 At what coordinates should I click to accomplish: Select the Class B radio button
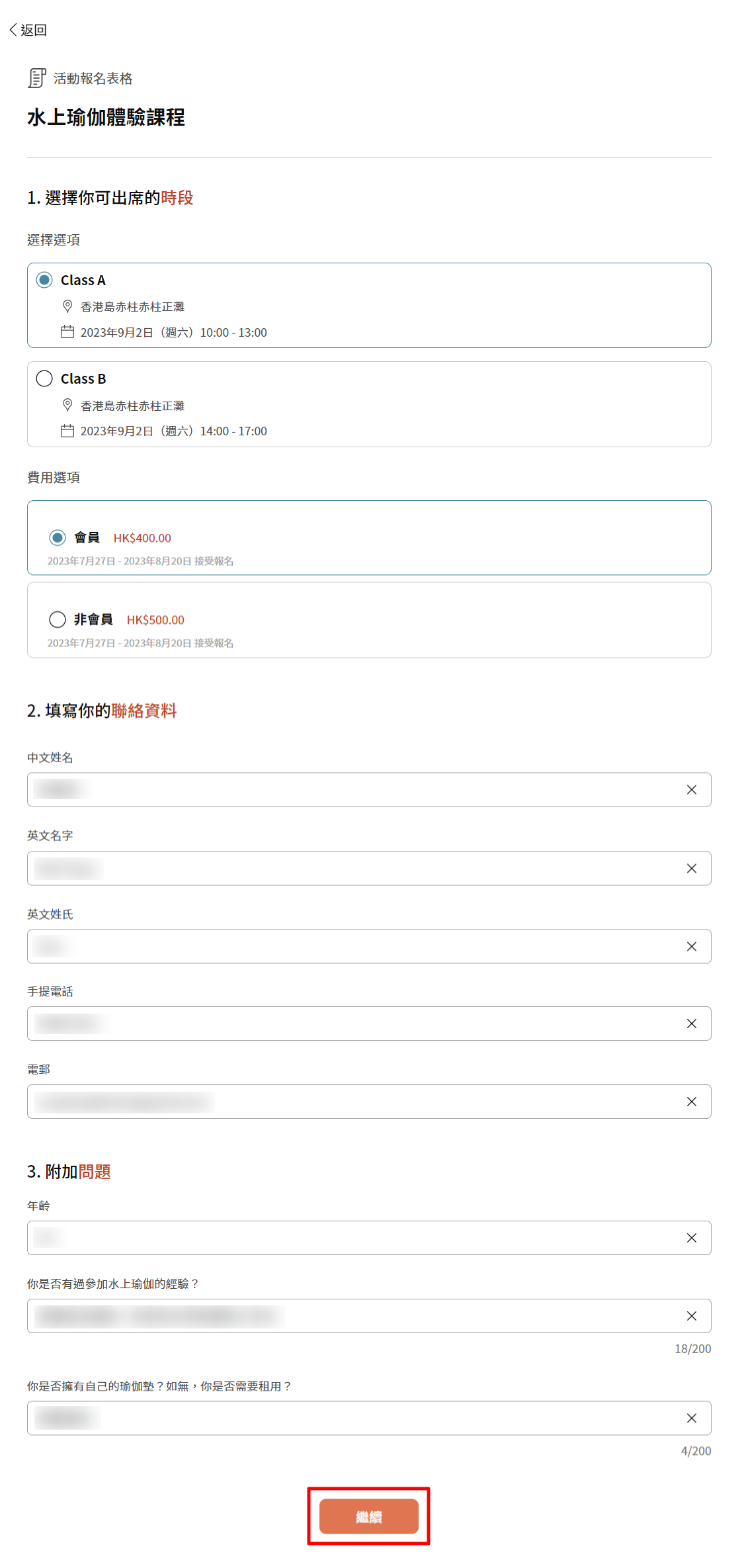pyautogui.click(x=44, y=378)
